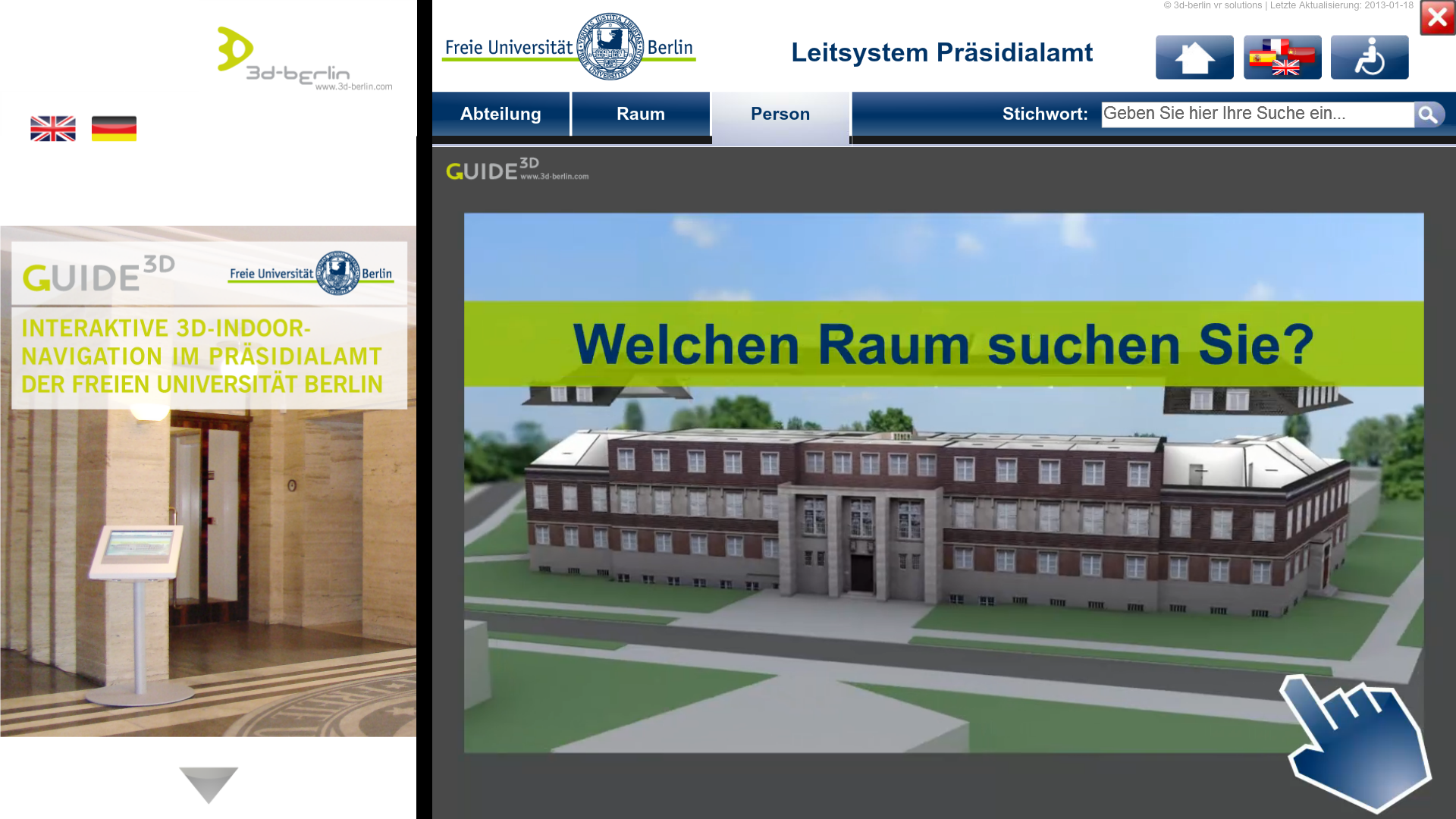Click the GUIDE3D logo above the video
The height and width of the screenshot is (819, 1456).
[x=517, y=169]
